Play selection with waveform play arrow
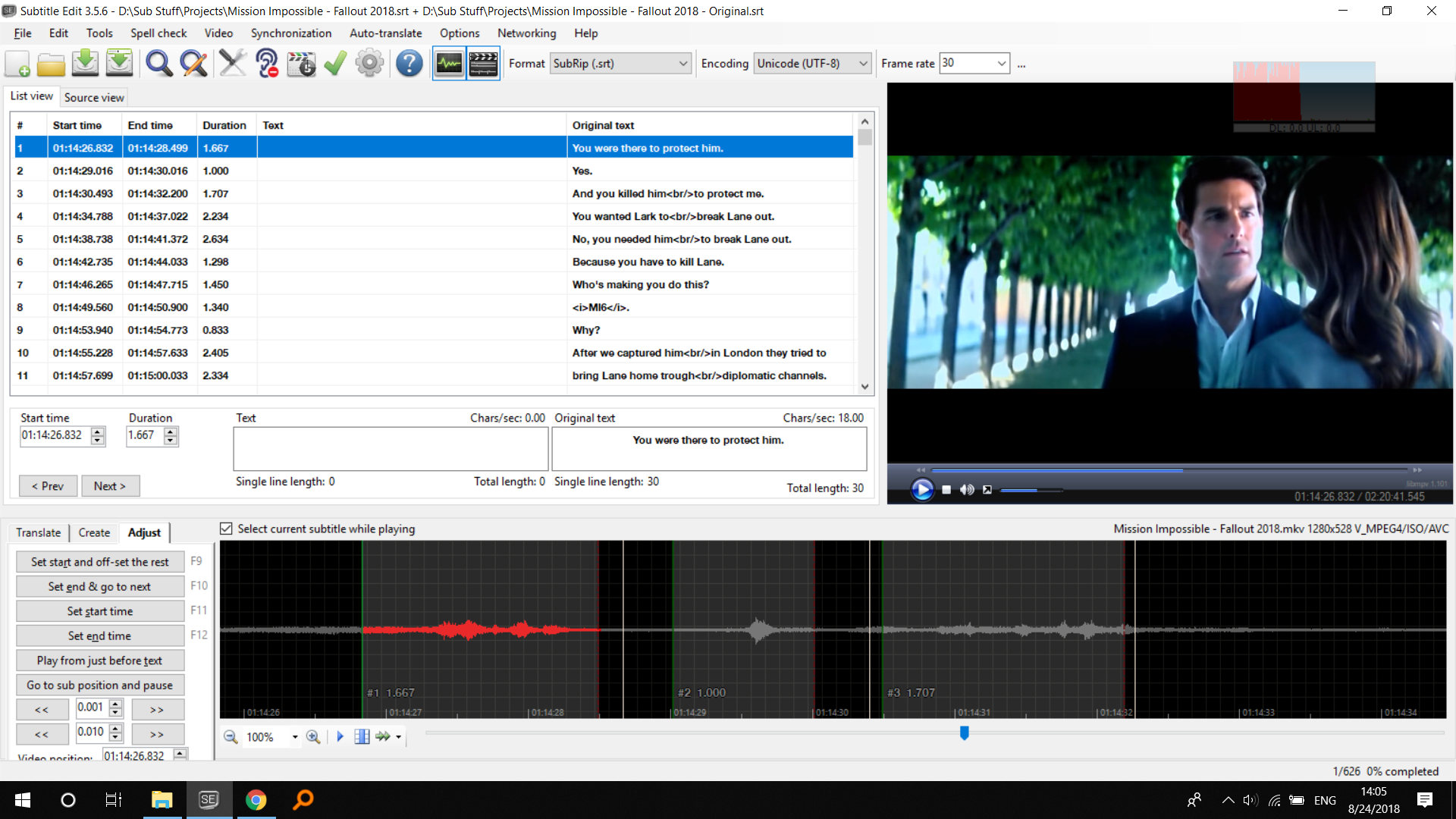The width and height of the screenshot is (1456, 819). pyautogui.click(x=340, y=736)
